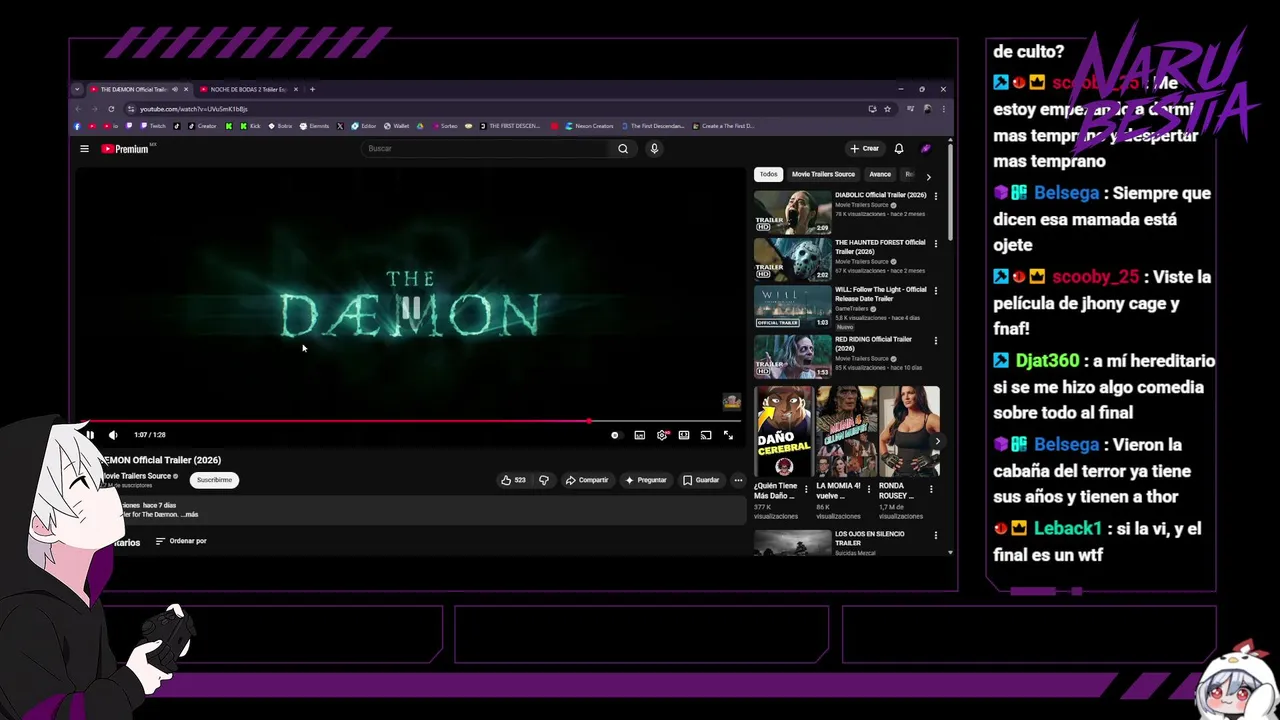
Task: Mute the video volume
Action: tap(113, 435)
